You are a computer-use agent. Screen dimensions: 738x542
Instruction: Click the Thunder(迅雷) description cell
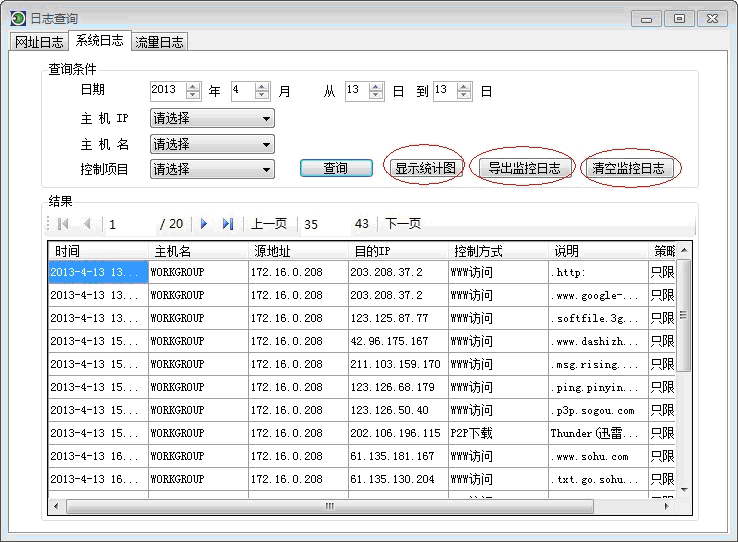pos(598,433)
